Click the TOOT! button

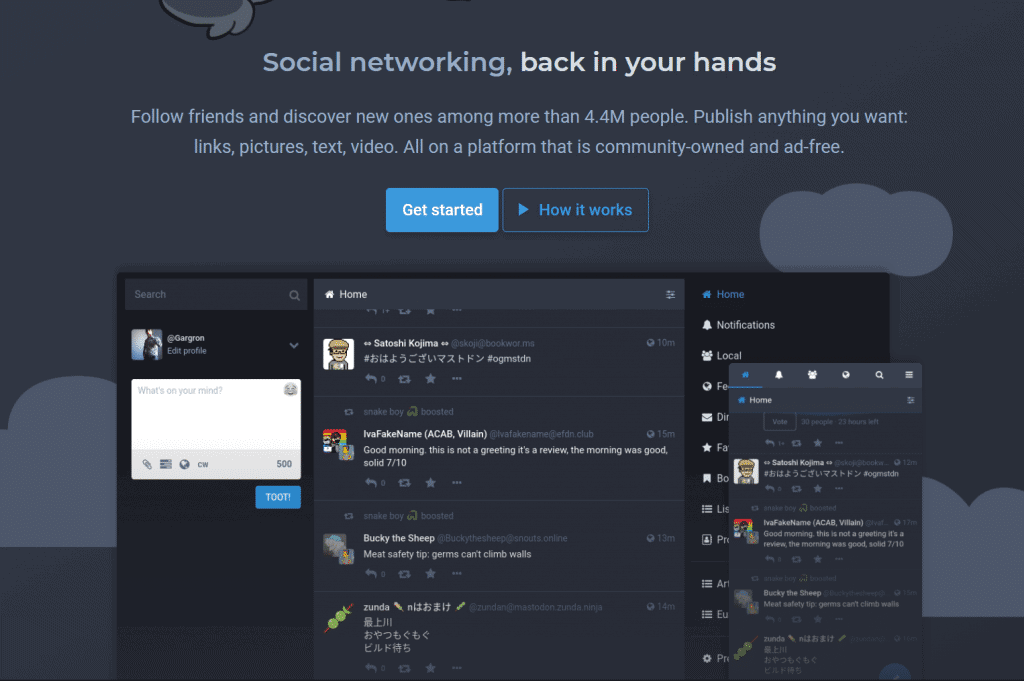pos(278,497)
